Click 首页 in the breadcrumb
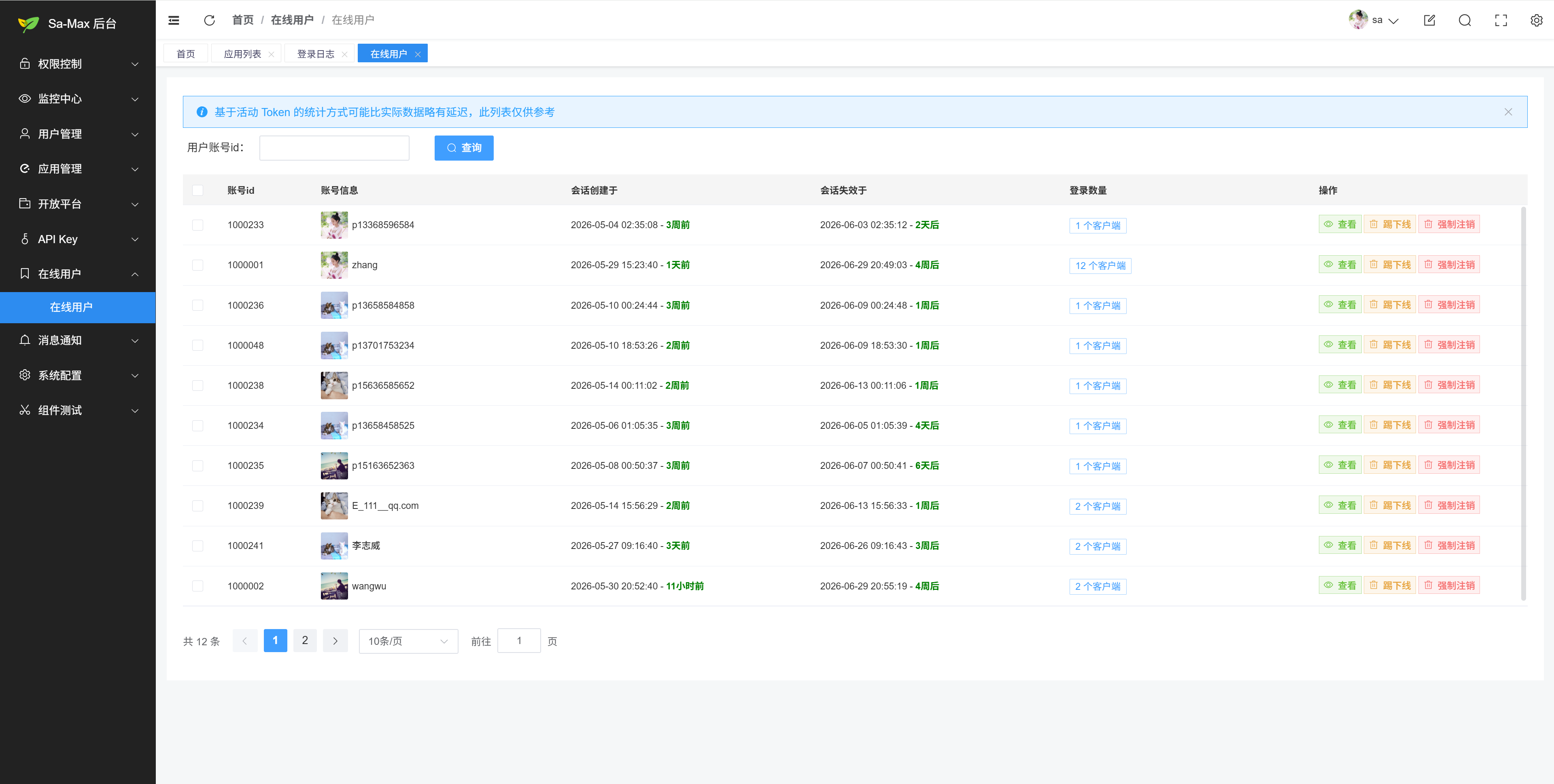Viewport: 1554px width, 784px height. coord(242,20)
